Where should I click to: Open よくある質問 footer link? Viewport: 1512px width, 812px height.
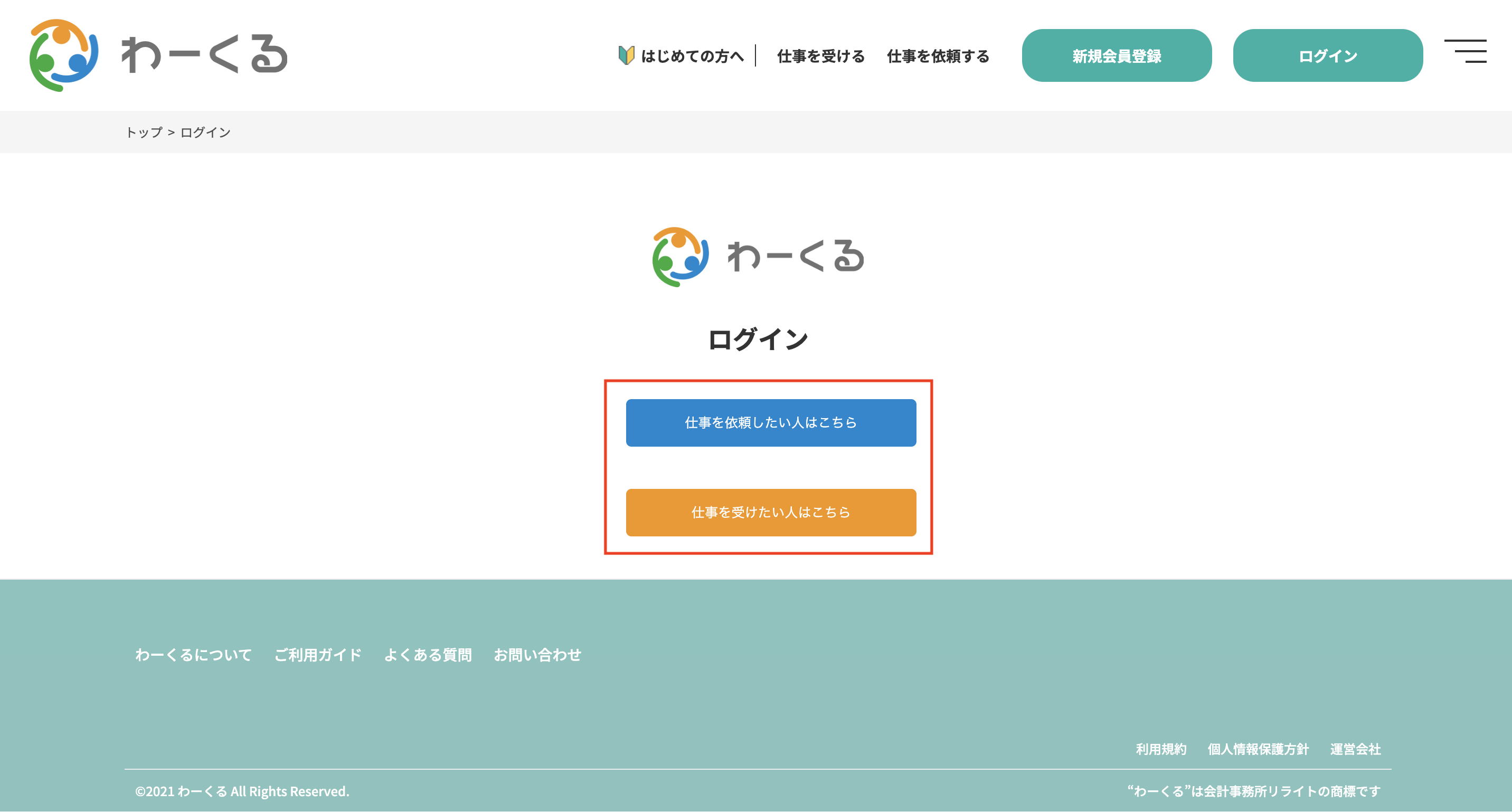coord(428,655)
